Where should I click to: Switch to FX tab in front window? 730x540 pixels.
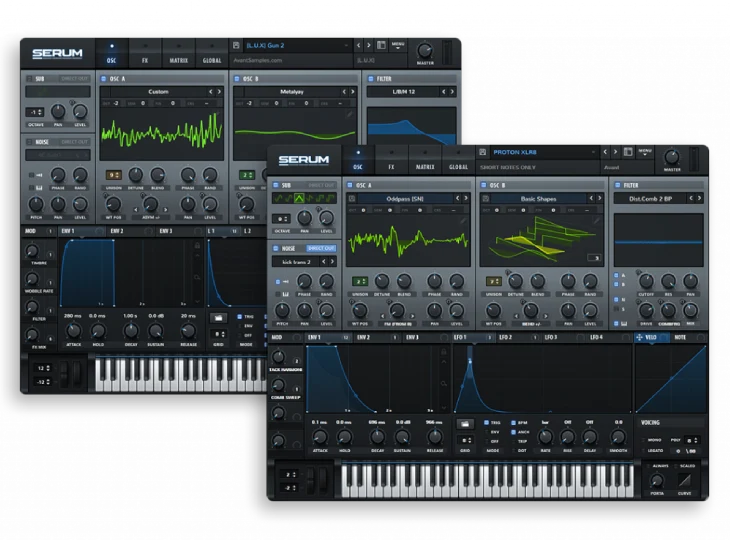click(x=391, y=160)
